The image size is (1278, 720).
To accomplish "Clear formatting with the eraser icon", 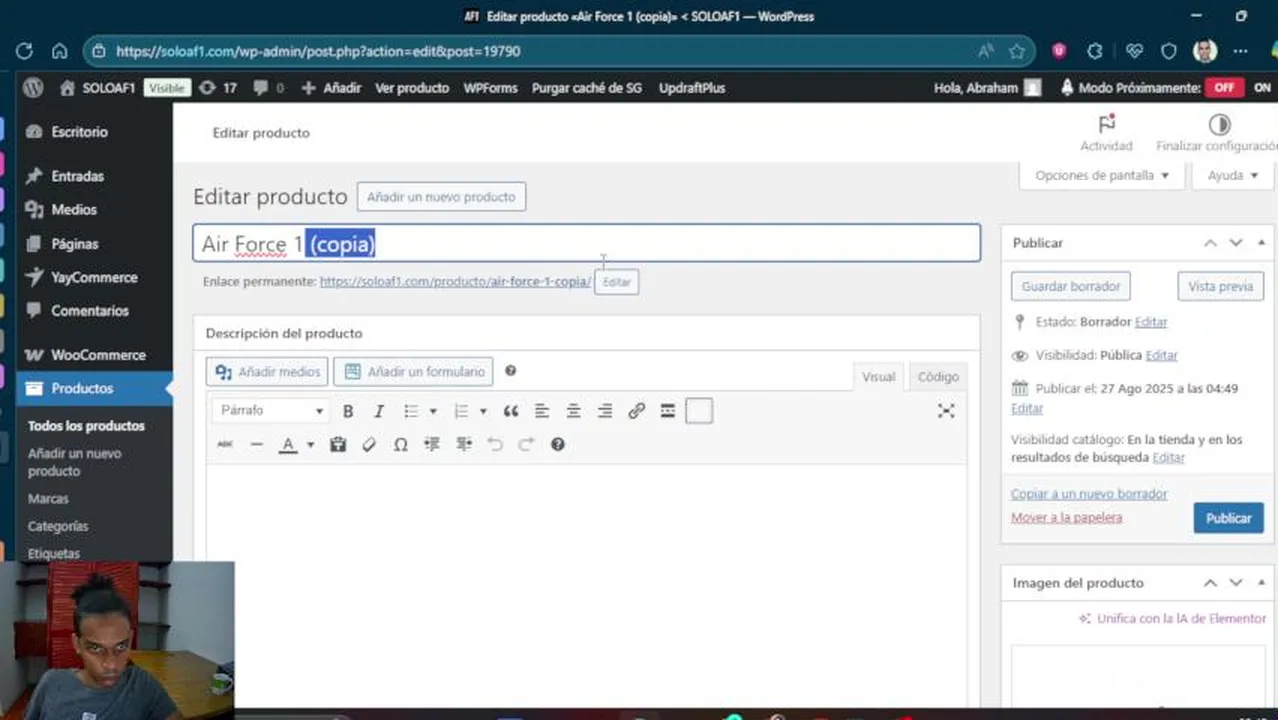I will [369, 444].
